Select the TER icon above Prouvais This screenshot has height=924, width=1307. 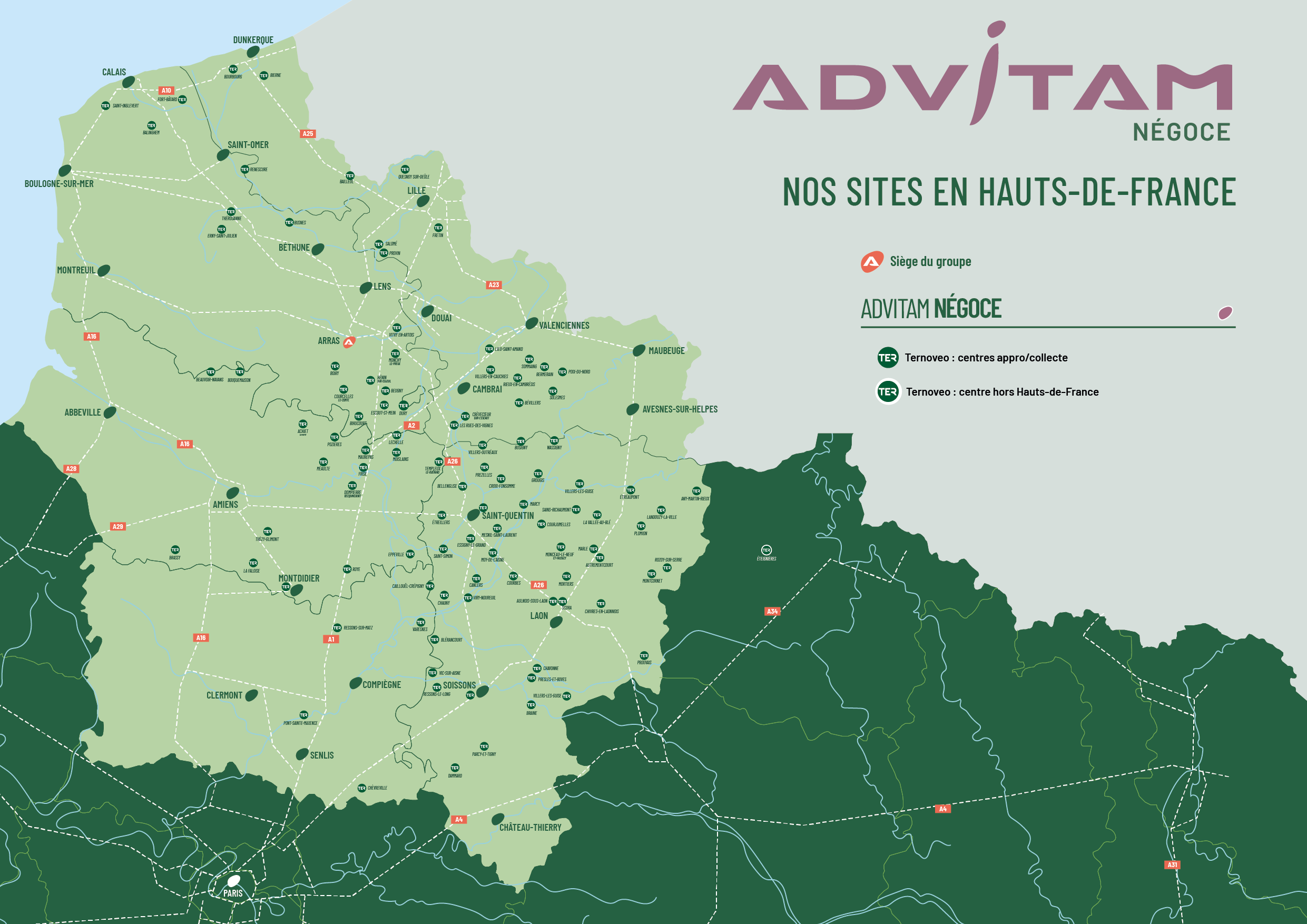644,655
